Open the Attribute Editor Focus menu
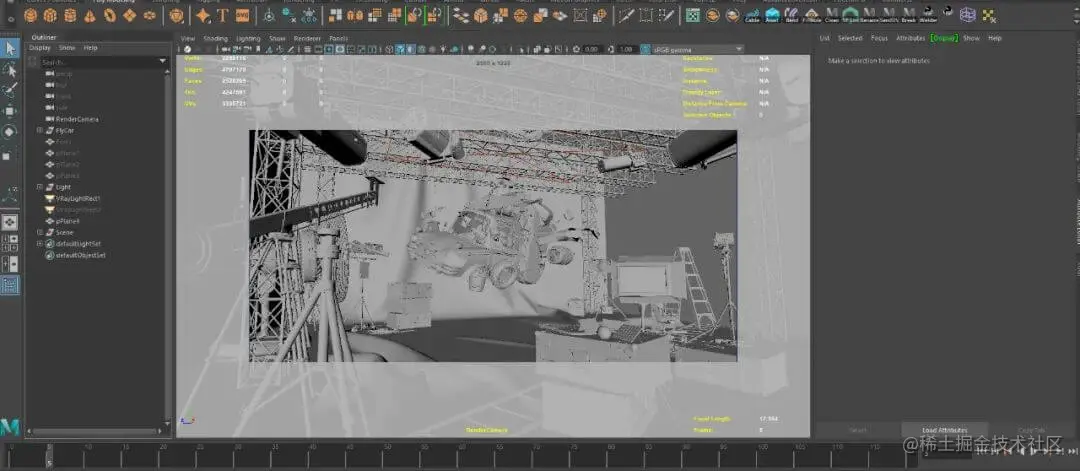1080x471 pixels. pos(879,39)
